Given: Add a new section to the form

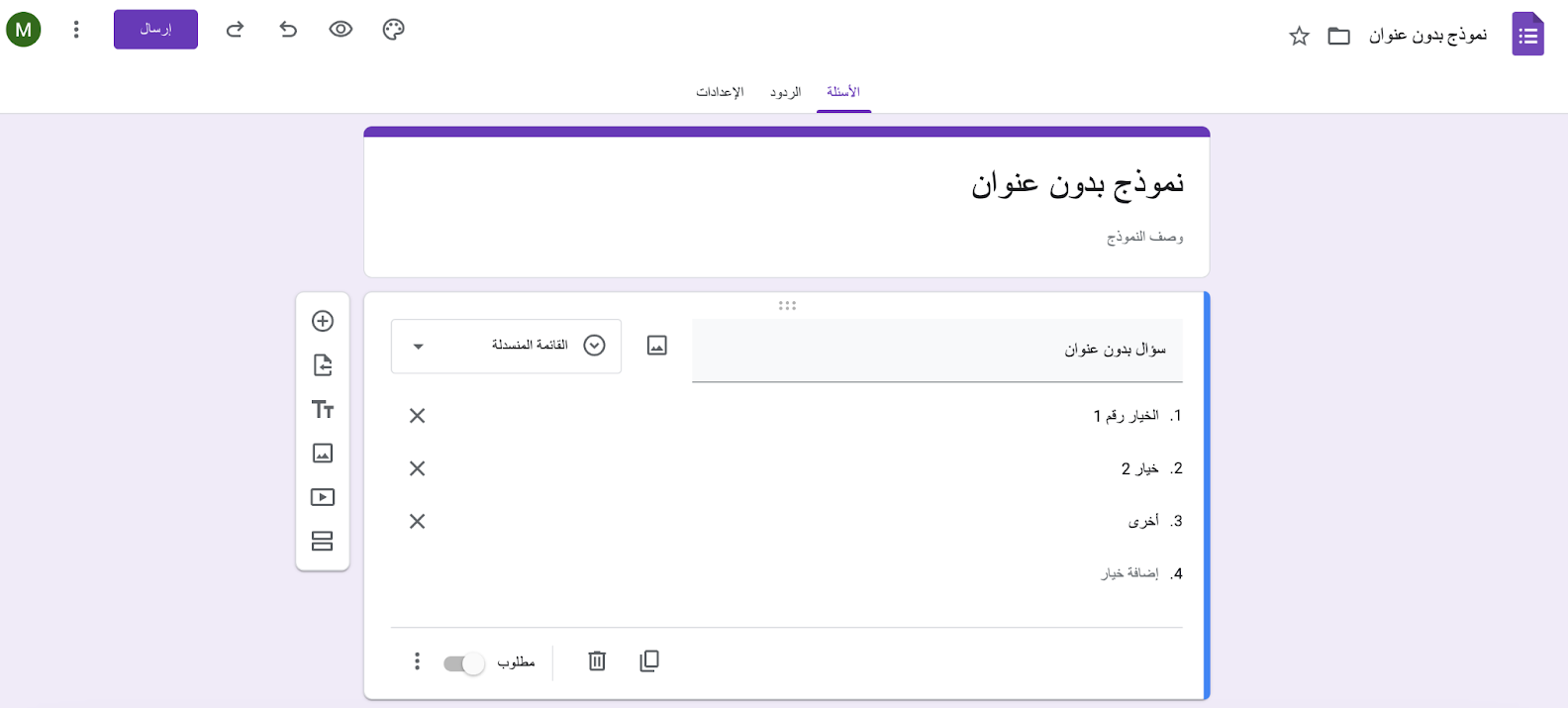Looking at the screenshot, I should pos(323,541).
